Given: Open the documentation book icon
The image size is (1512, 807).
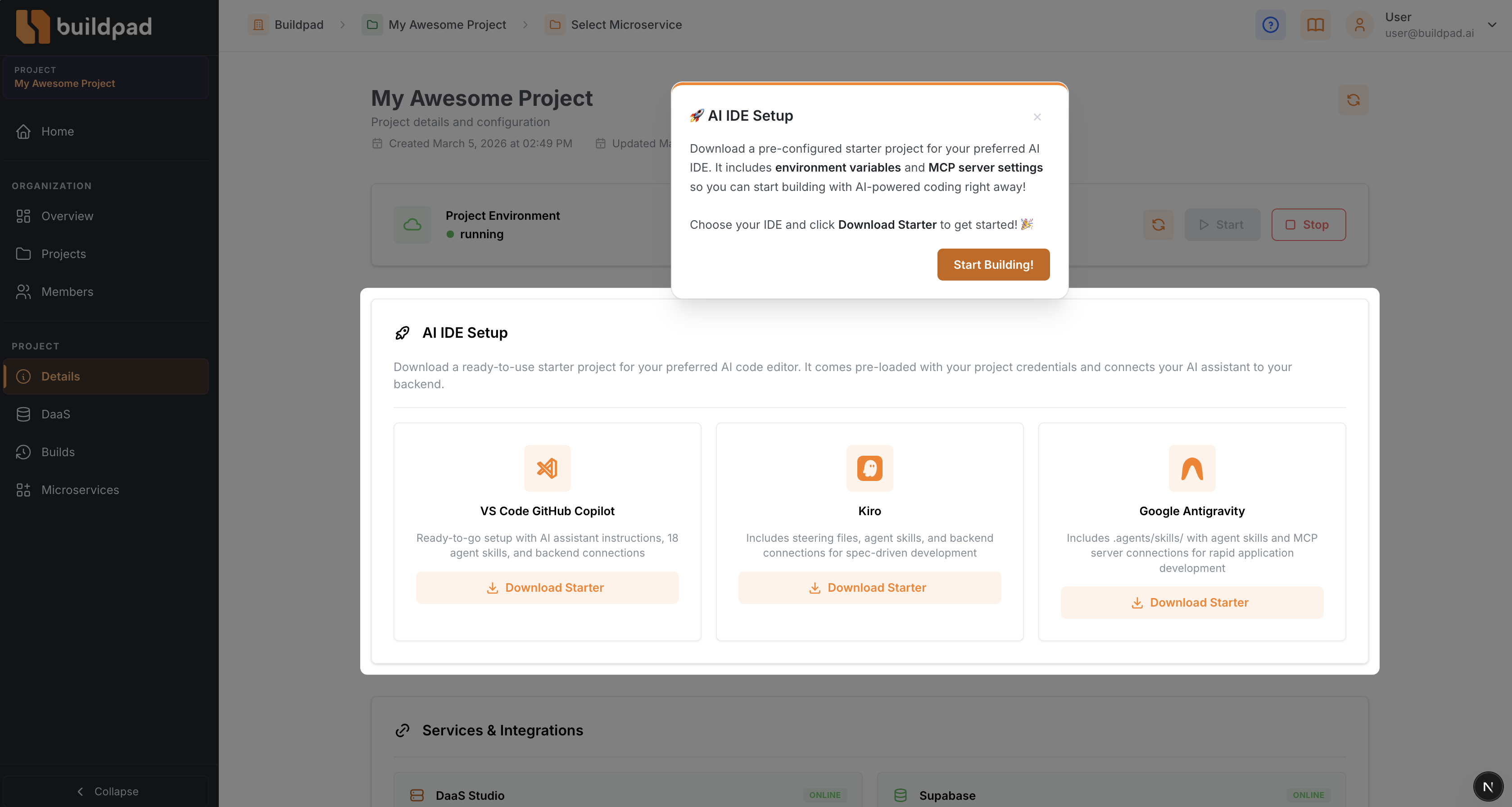Looking at the screenshot, I should pos(1315,25).
